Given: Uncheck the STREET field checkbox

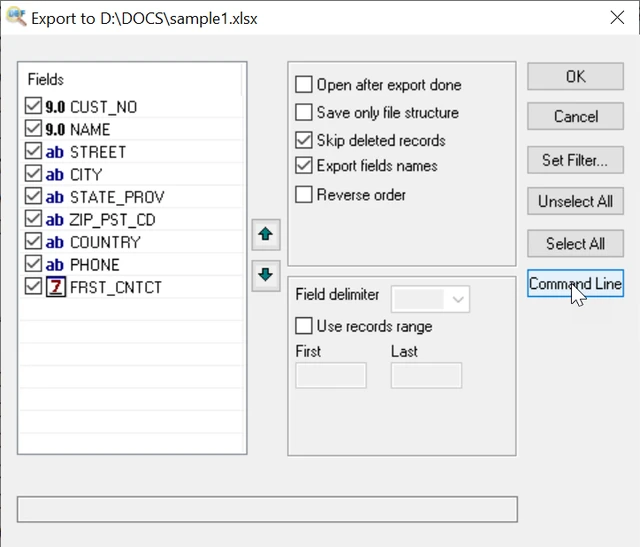Looking at the screenshot, I should (33, 151).
